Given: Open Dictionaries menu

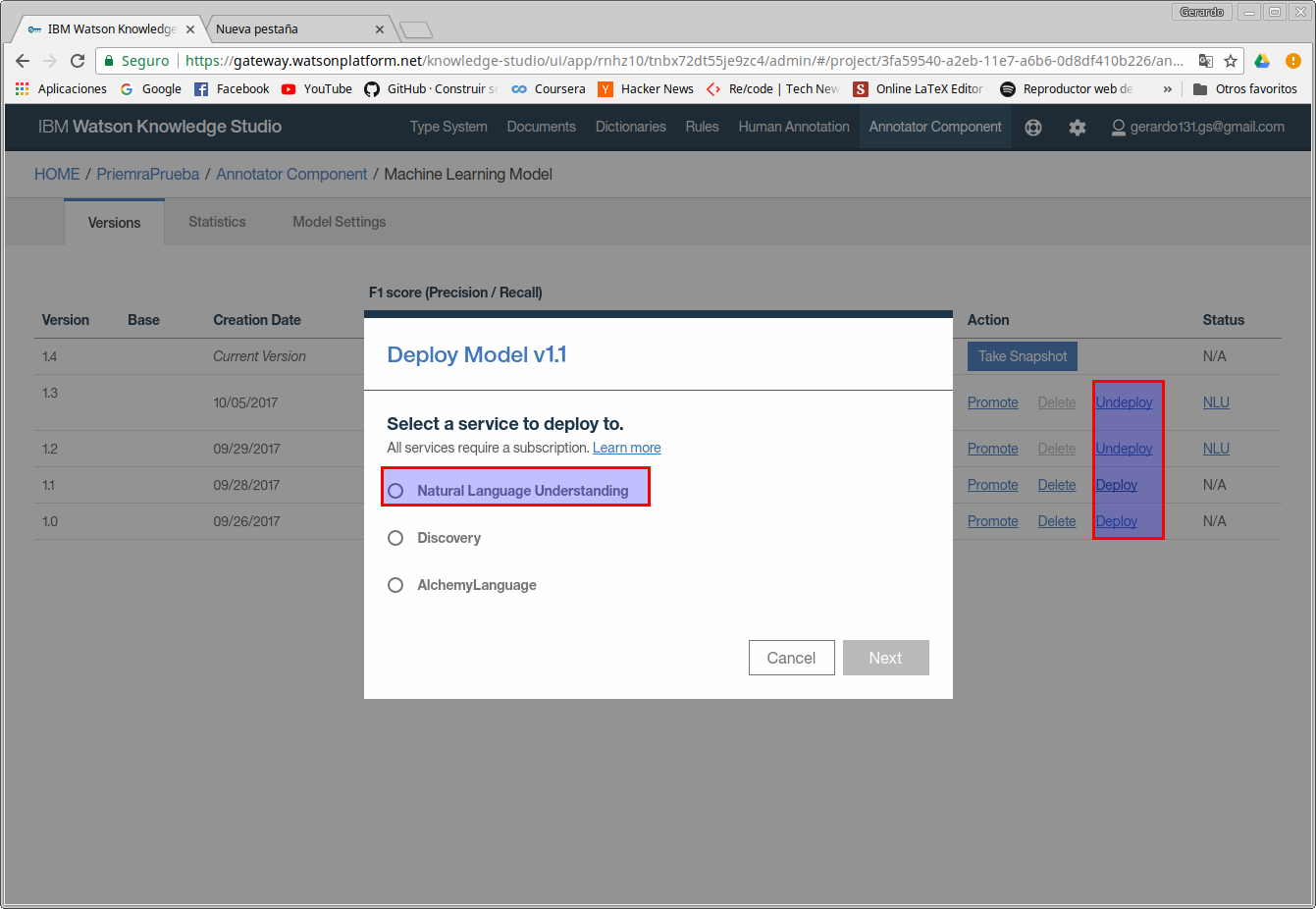Looking at the screenshot, I should 630,127.
